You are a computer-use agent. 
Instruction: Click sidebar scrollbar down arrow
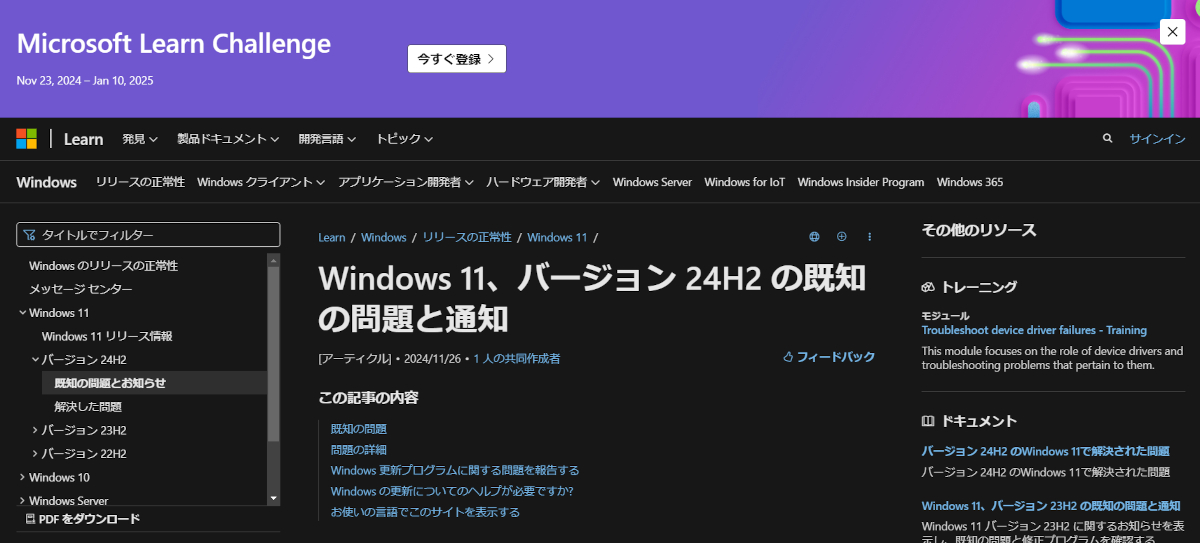[x=273, y=497]
